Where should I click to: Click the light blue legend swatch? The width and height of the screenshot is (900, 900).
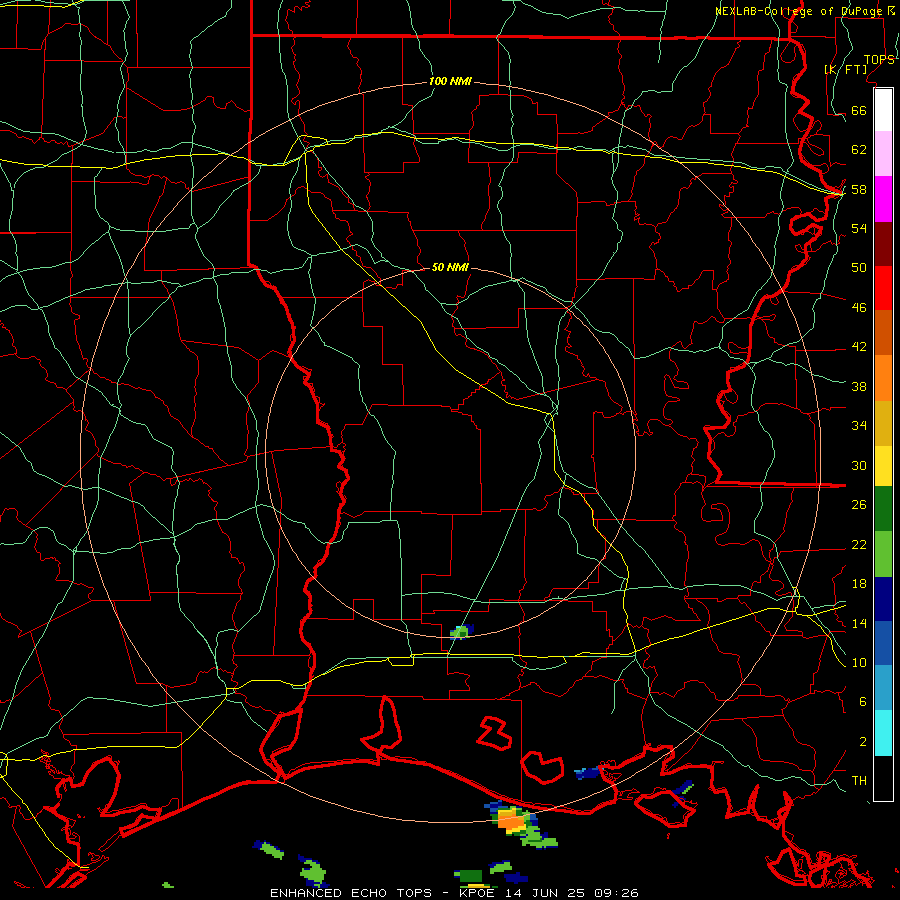coord(883,688)
